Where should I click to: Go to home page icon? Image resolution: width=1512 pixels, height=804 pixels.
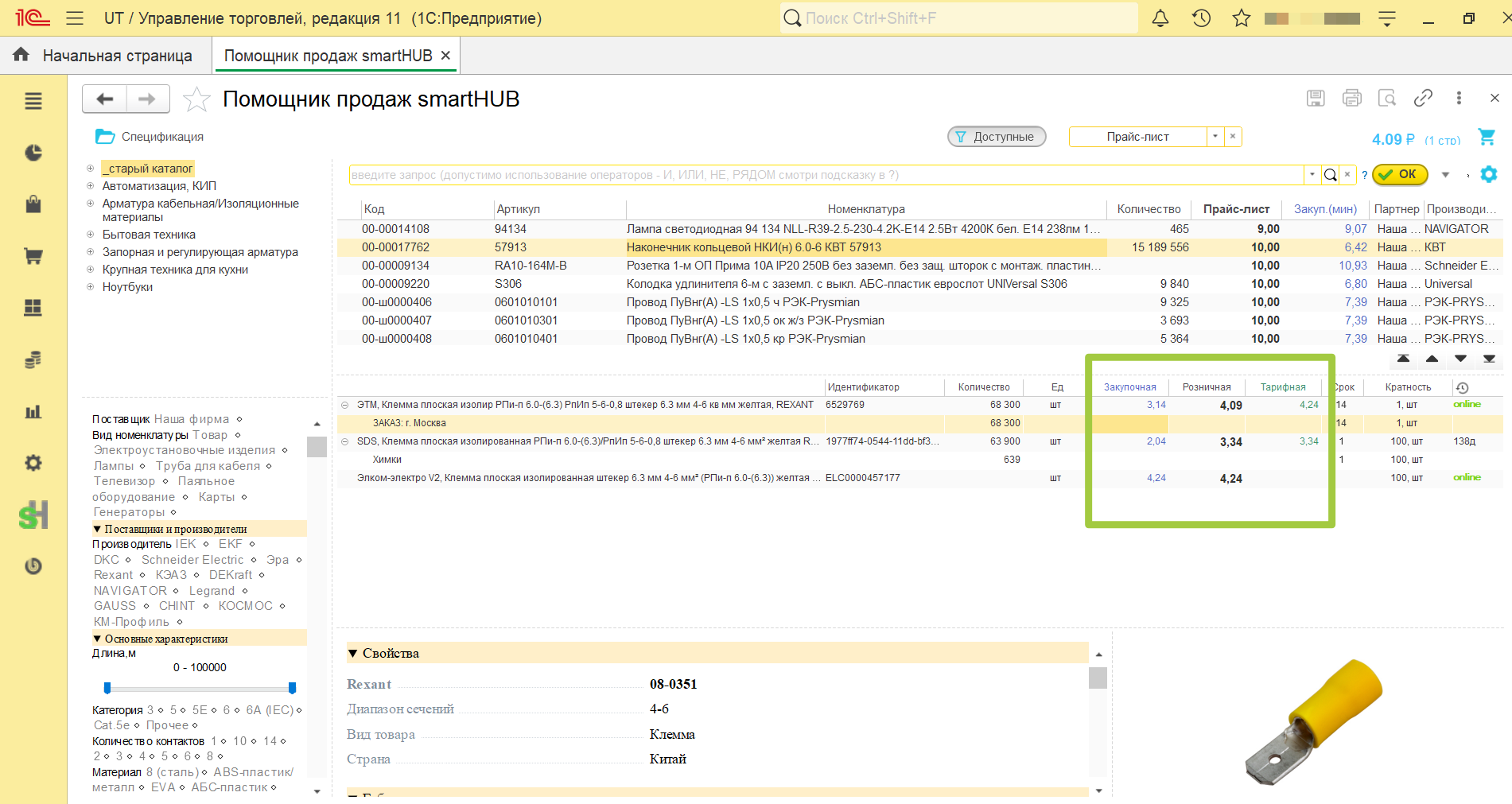[21, 55]
